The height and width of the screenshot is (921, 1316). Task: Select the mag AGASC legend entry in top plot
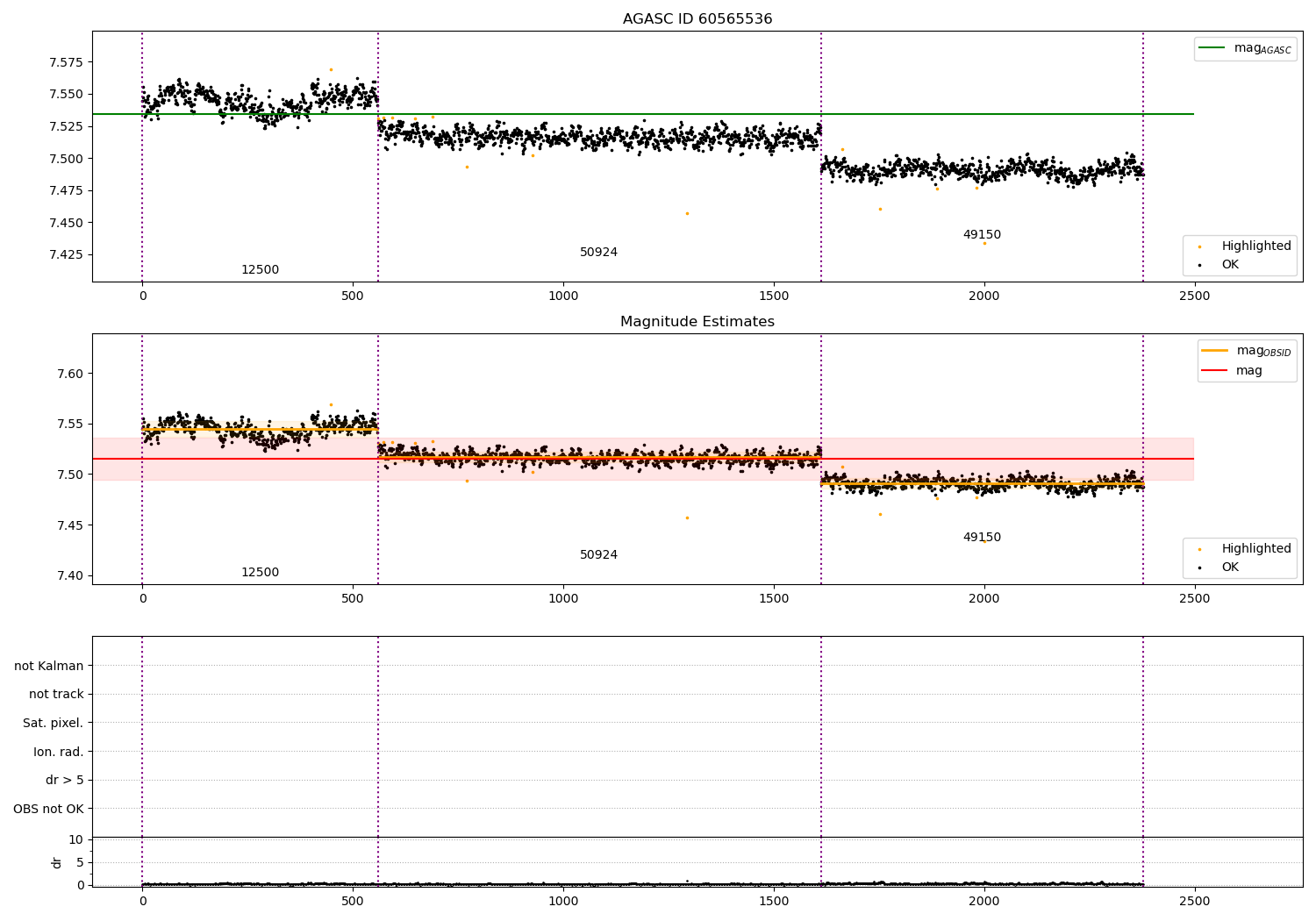coord(1246,48)
